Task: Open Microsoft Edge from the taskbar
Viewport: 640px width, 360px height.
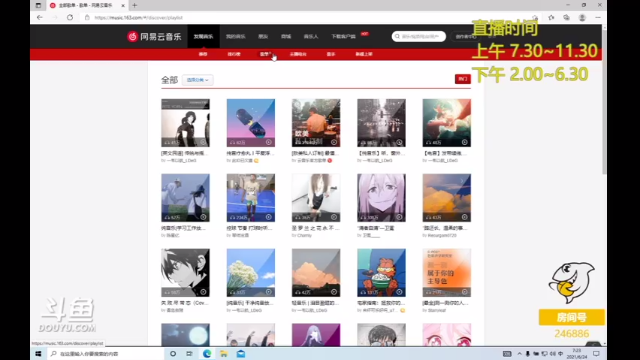Action: click(207, 353)
